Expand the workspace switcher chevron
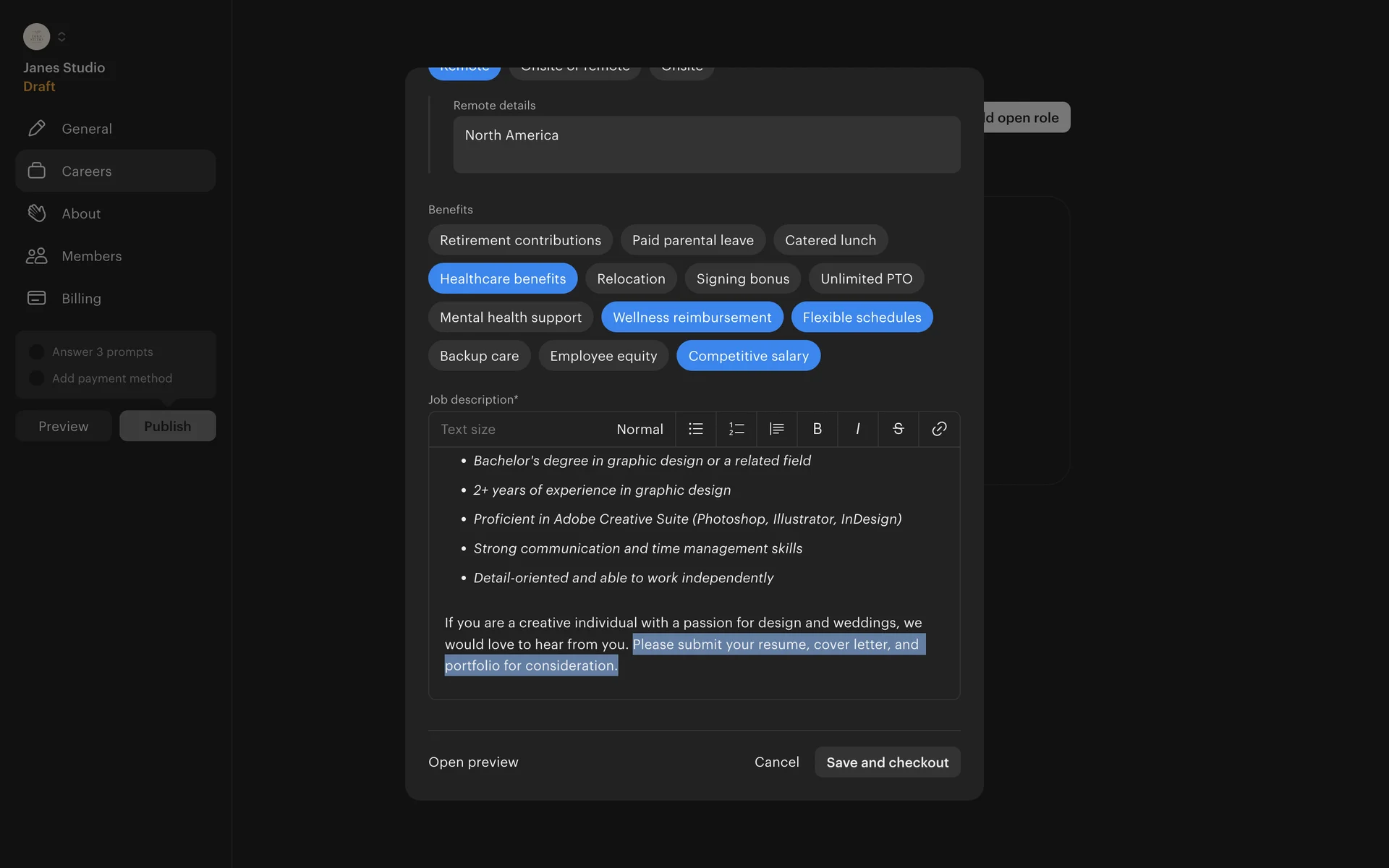 click(61, 36)
